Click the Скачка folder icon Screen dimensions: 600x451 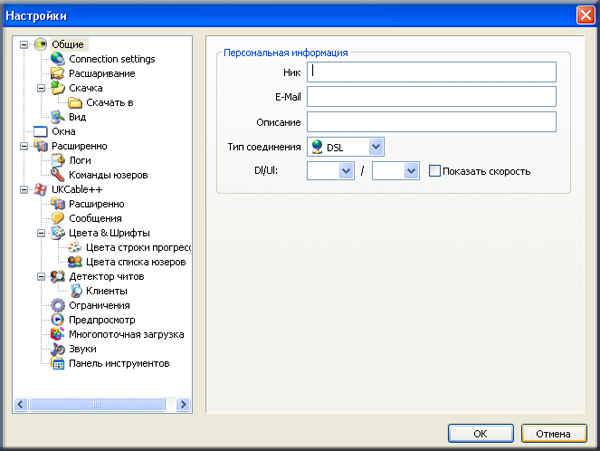pos(58,88)
